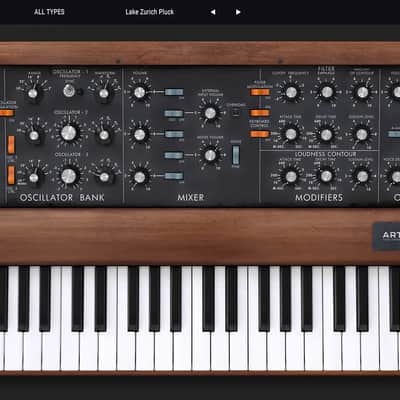400x400 pixels.
Task: Toggle the orange Oscillator Modulation switch
Action: click(x=6, y=113)
